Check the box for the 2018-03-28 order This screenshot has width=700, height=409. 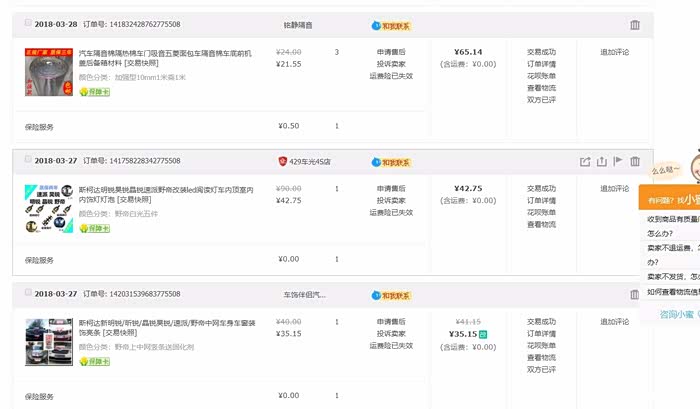[27, 23]
